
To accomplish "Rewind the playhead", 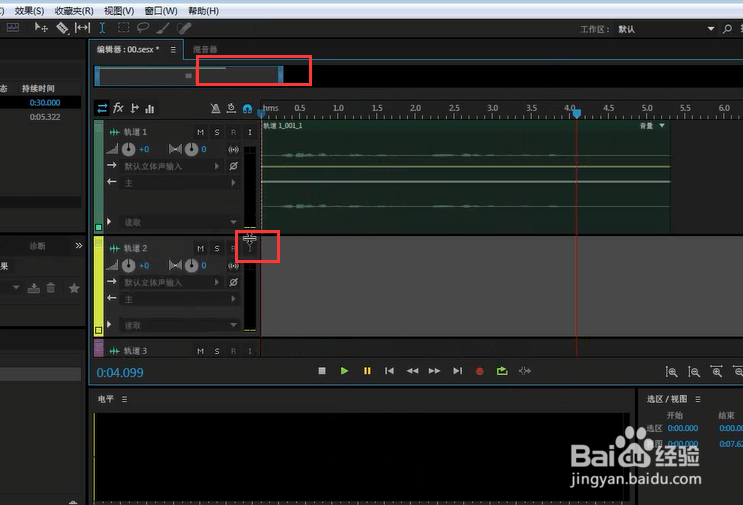I will point(412,371).
